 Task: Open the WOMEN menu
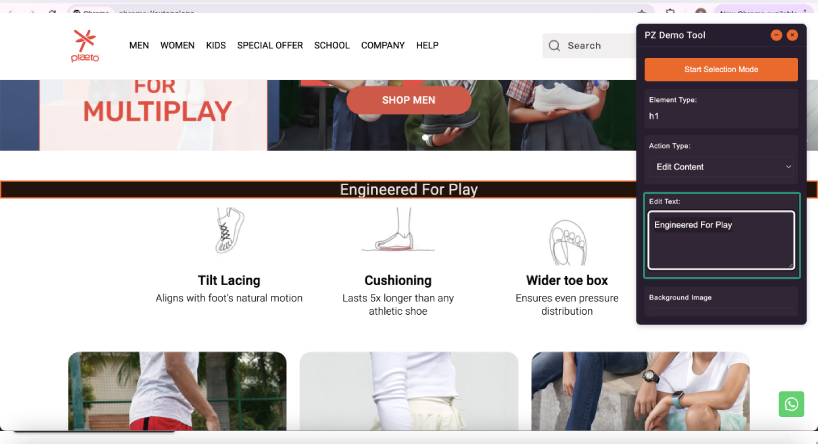(x=177, y=45)
